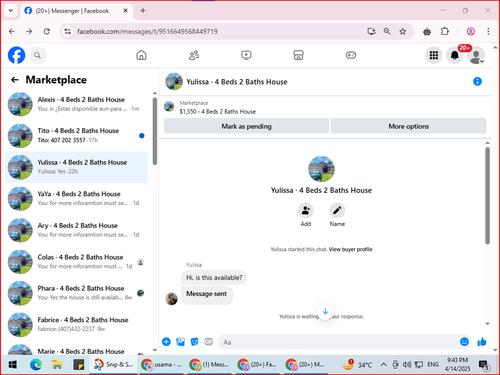500x375 pixels.
Task: Go back from Marketplace chats list
Action: click(15, 80)
